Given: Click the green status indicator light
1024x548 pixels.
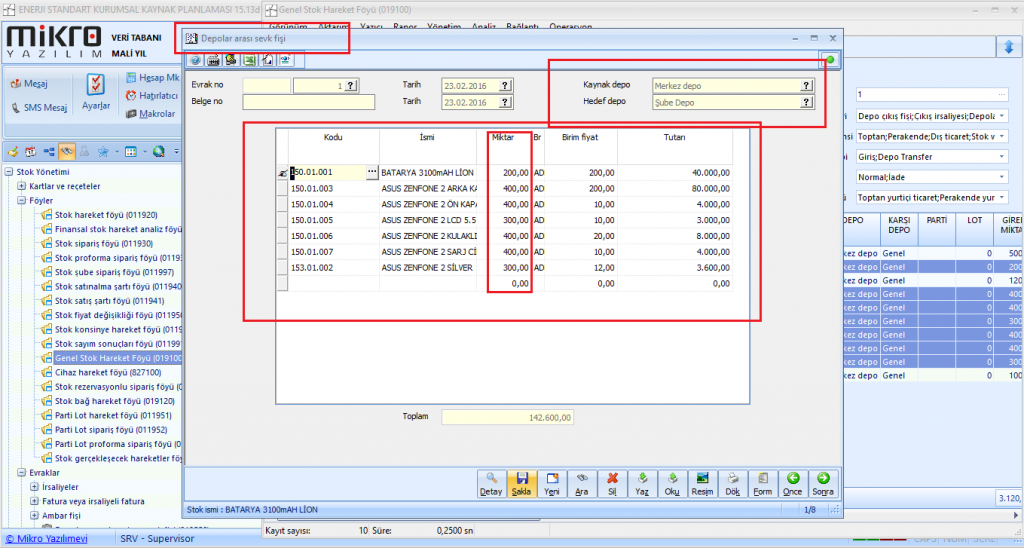Looking at the screenshot, I should [x=830, y=61].
